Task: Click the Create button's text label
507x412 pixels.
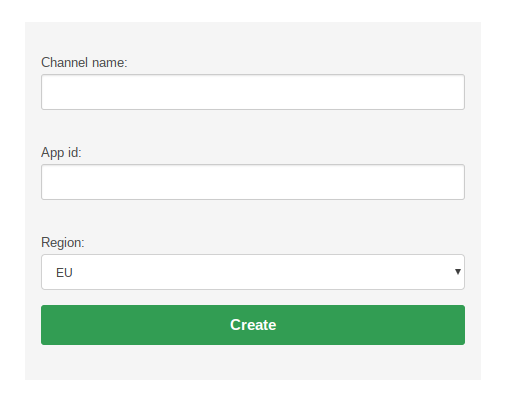Action: pyautogui.click(x=253, y=325)
